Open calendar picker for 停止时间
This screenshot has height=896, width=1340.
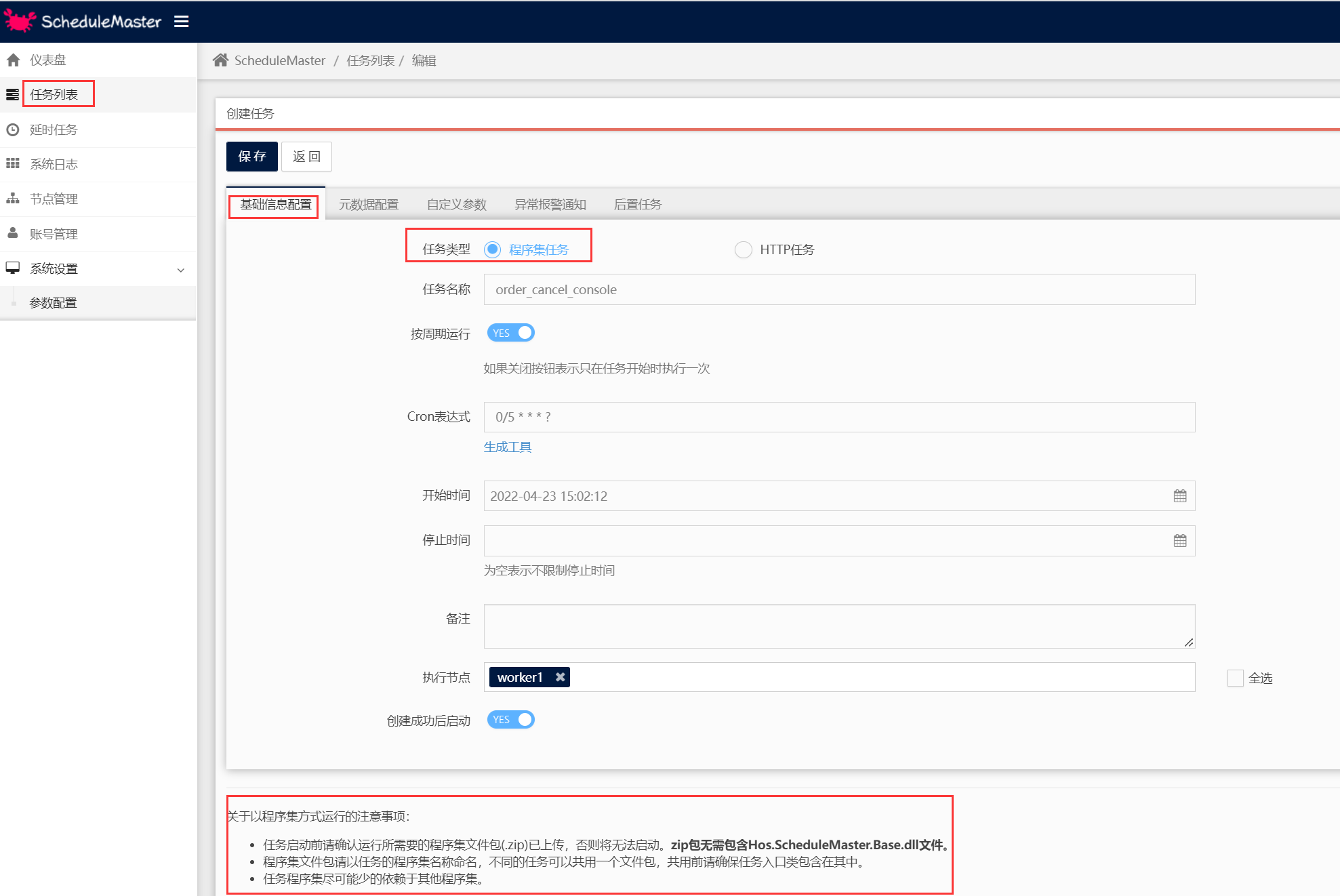[x=1180, y=541]
